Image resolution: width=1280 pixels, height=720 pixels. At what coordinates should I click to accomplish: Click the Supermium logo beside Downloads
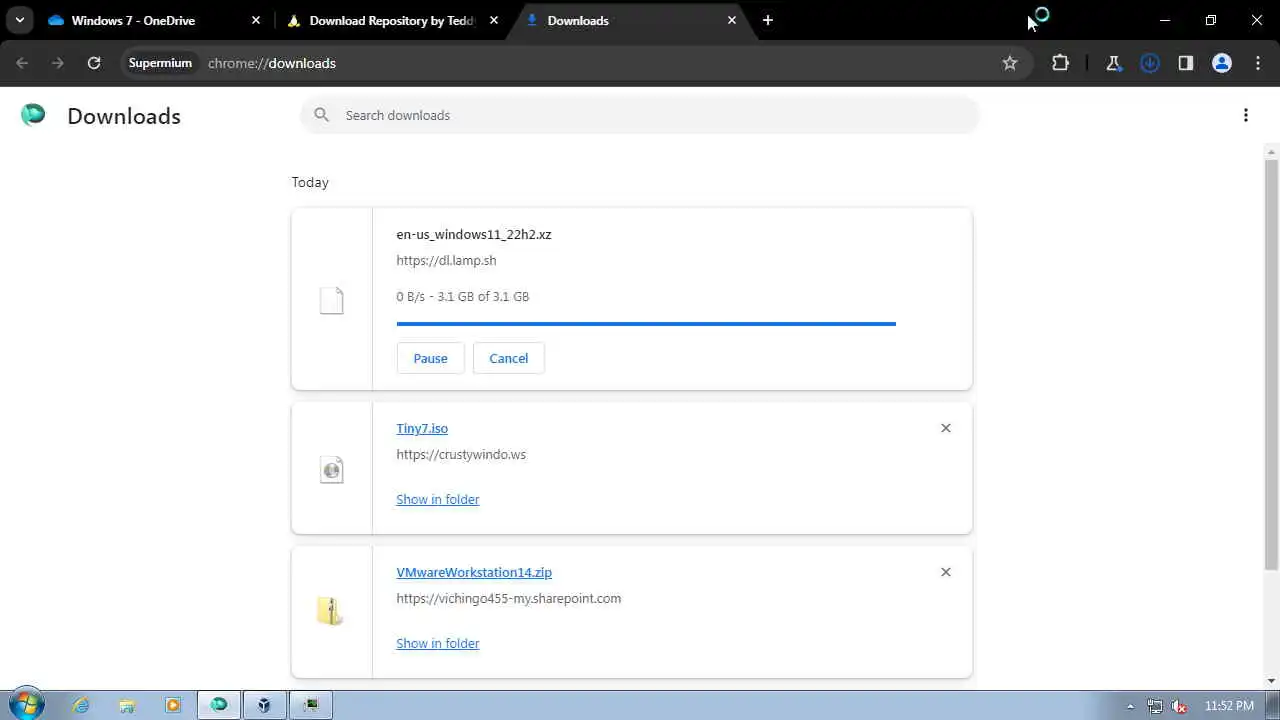point(33,115)
